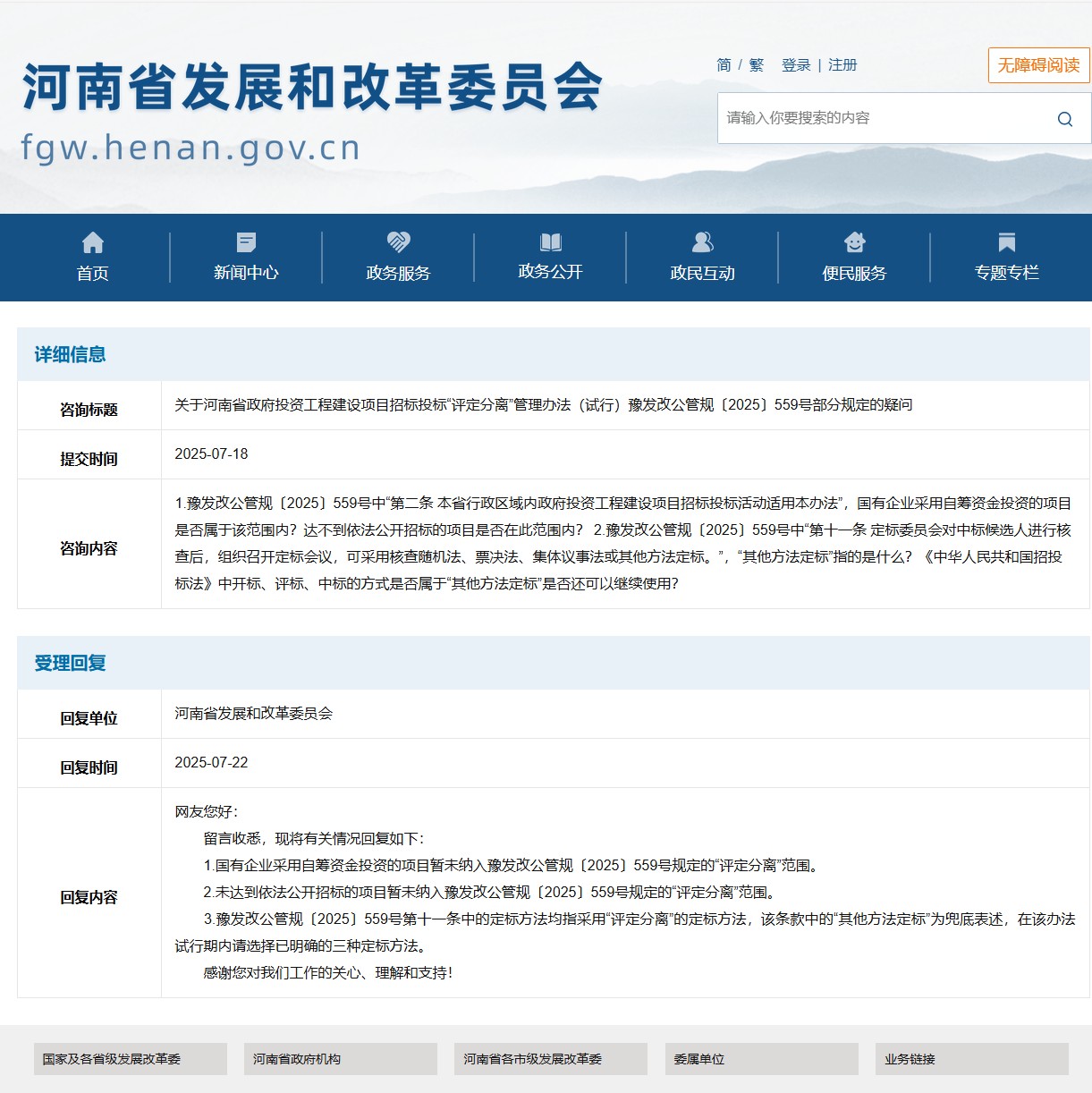Open the 河南省政府机构 selector
This screenshot has width=1092, height=1093.
point(340,1059)
